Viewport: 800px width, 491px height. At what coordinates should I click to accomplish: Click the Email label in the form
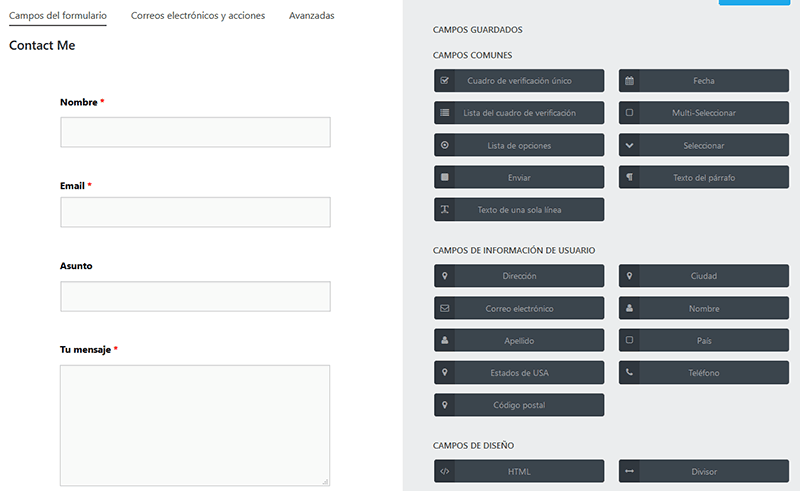point(72,186)
